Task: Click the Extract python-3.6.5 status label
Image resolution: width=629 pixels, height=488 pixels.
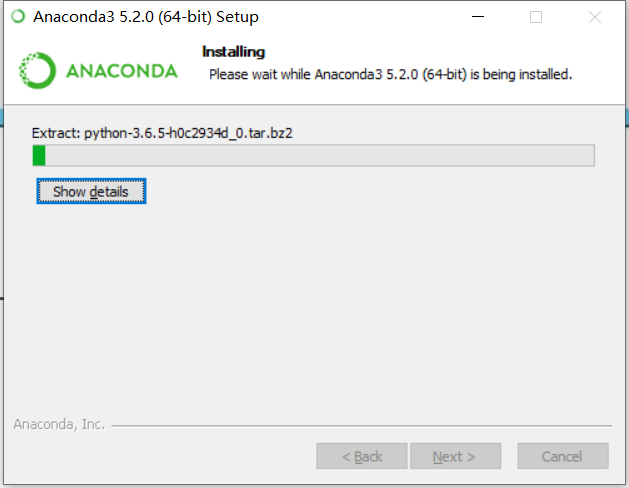Action: coord(162,133)
